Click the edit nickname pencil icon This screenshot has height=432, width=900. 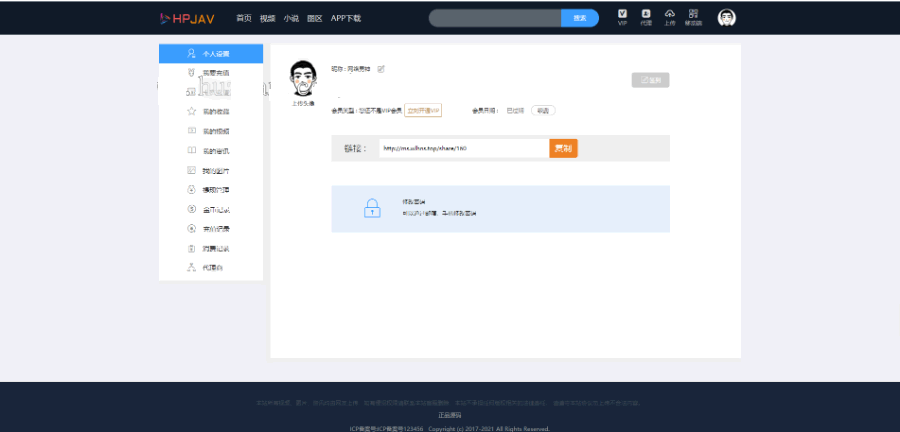[381, 69]
